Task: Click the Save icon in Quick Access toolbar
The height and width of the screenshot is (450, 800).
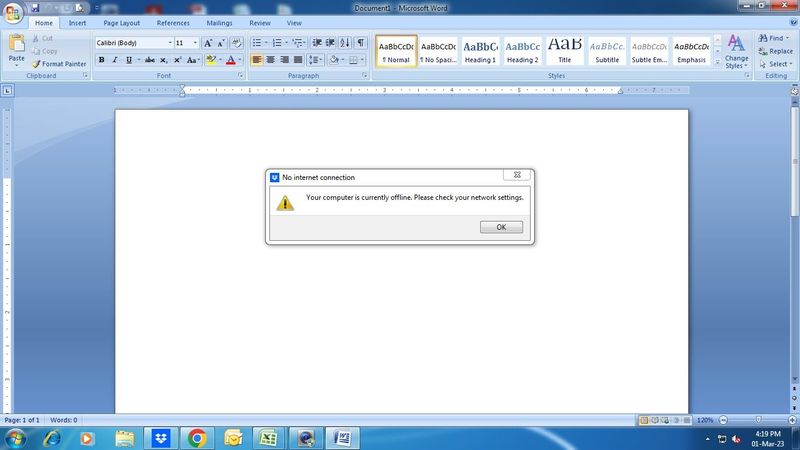Action: coord(35,8)
